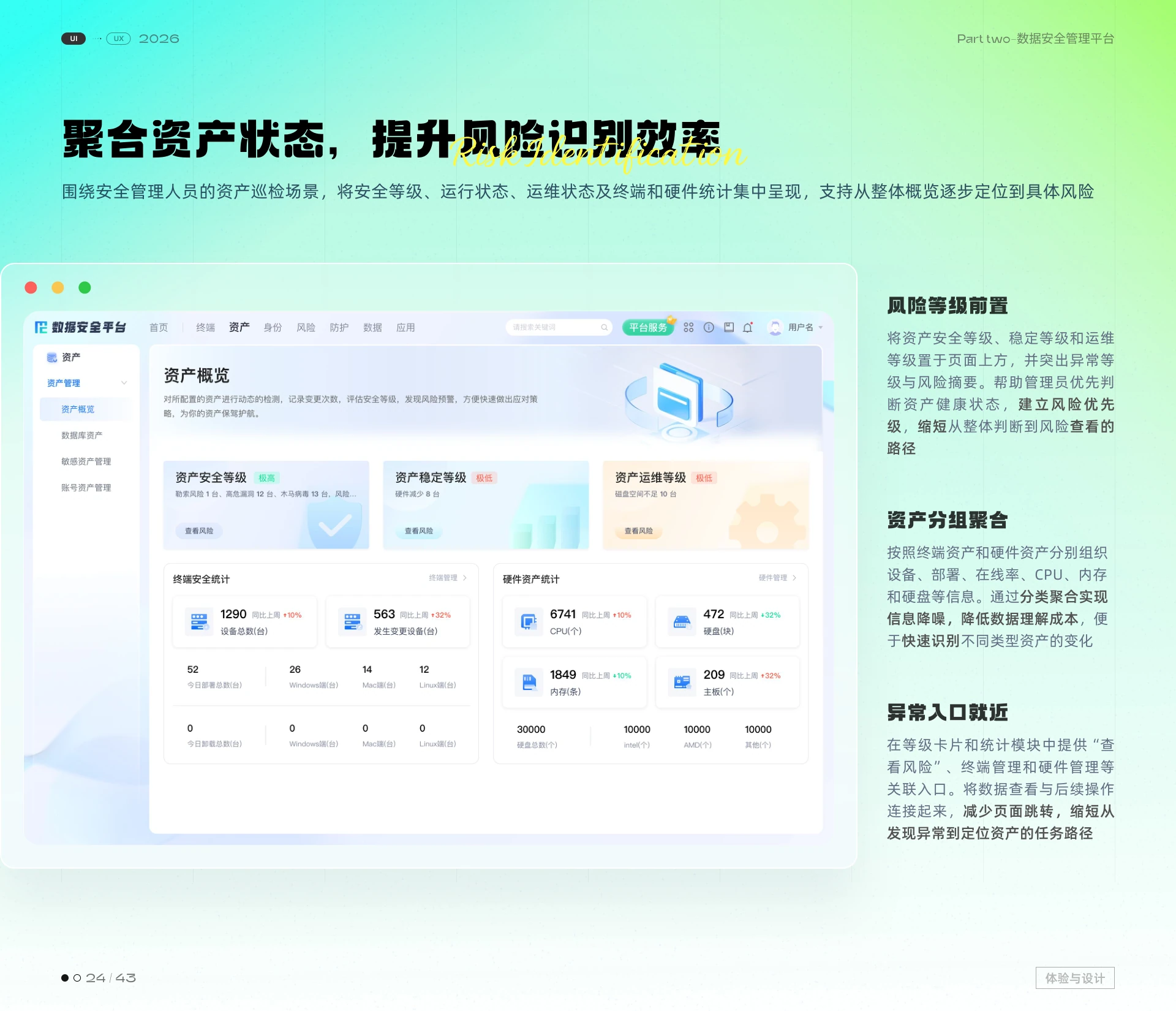1176x1011 pixels.
Task: Click the 563 发生变更设备 value
Action: click(384, 614)
